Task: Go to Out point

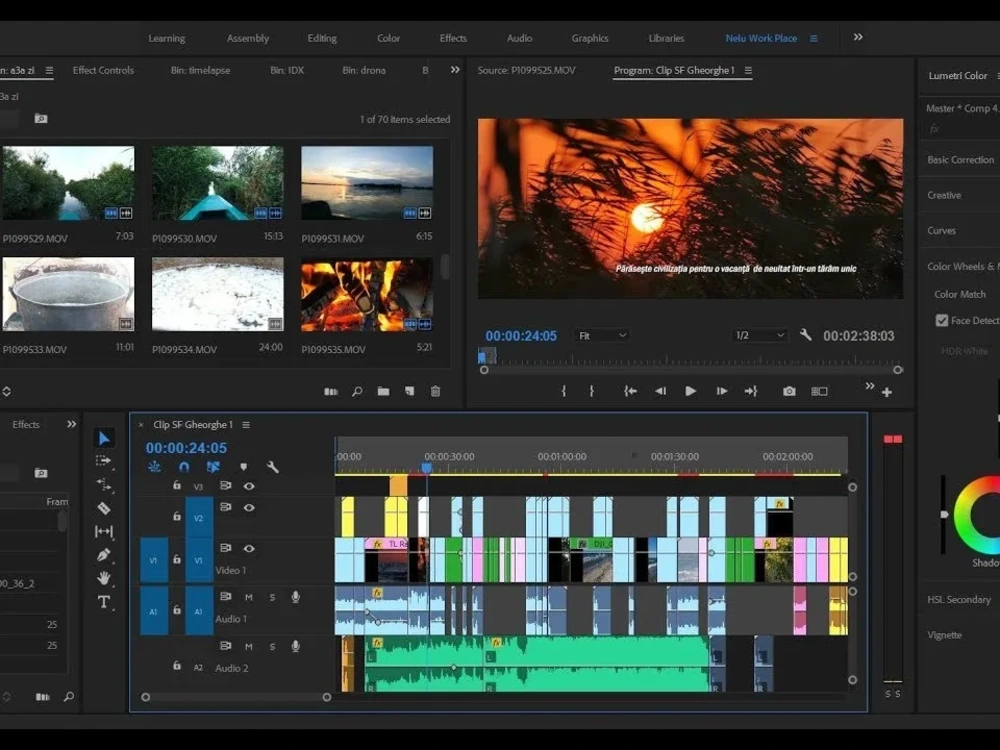Action: [x=751, y=391]
